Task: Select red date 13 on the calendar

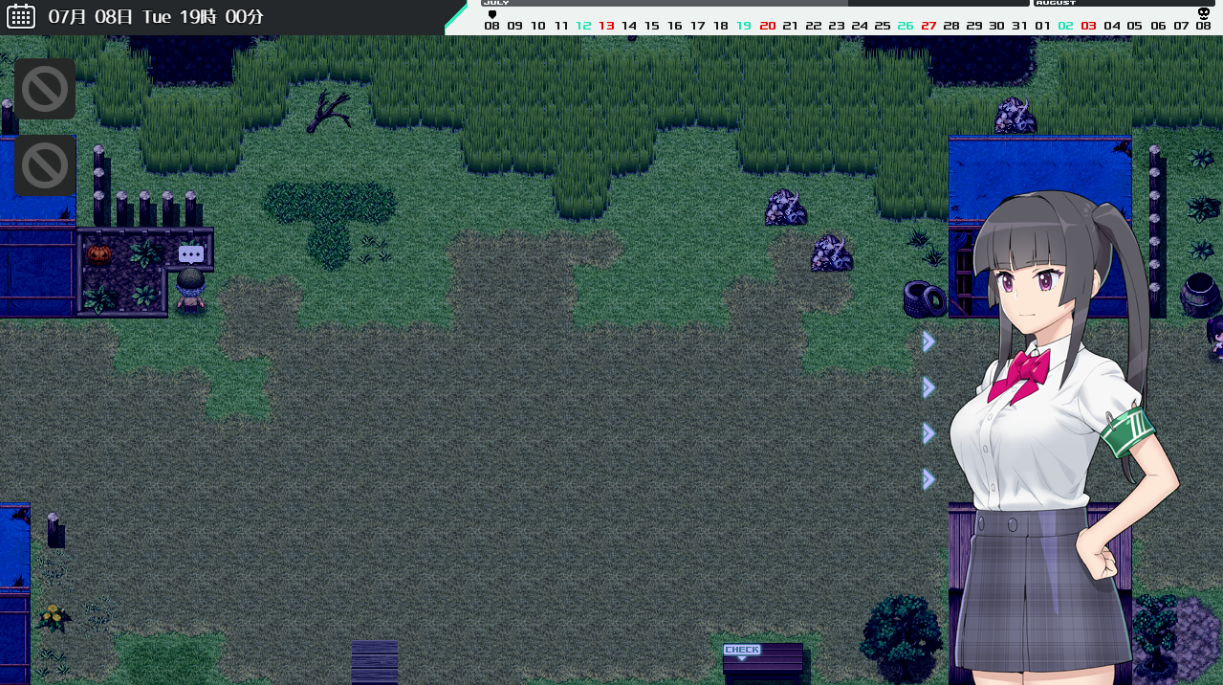Action: (606, 26)
